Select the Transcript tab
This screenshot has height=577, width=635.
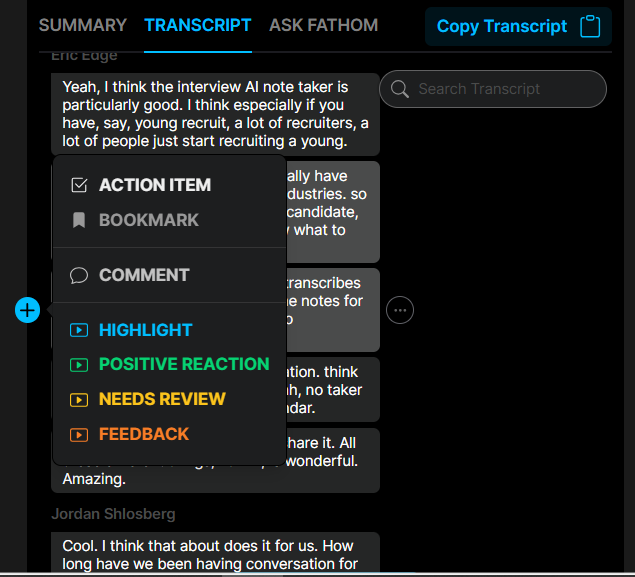[x=197, y=25]
